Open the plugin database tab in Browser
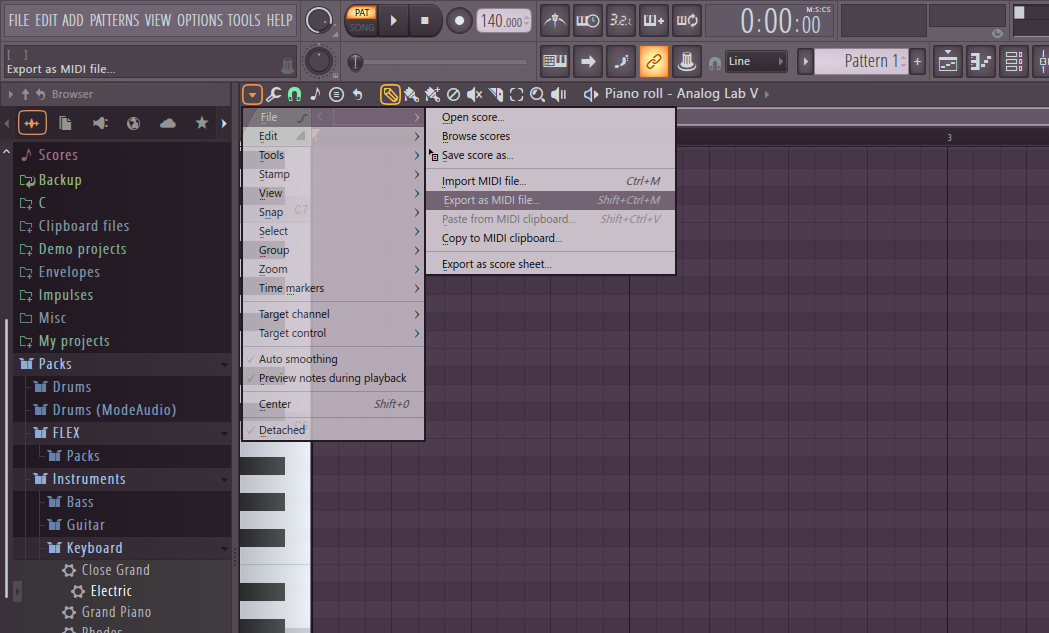 click(100, 123)
